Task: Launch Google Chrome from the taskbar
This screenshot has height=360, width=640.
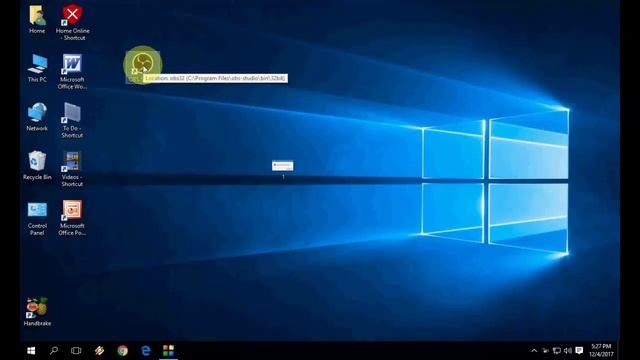Action: (x=122, y=351)
